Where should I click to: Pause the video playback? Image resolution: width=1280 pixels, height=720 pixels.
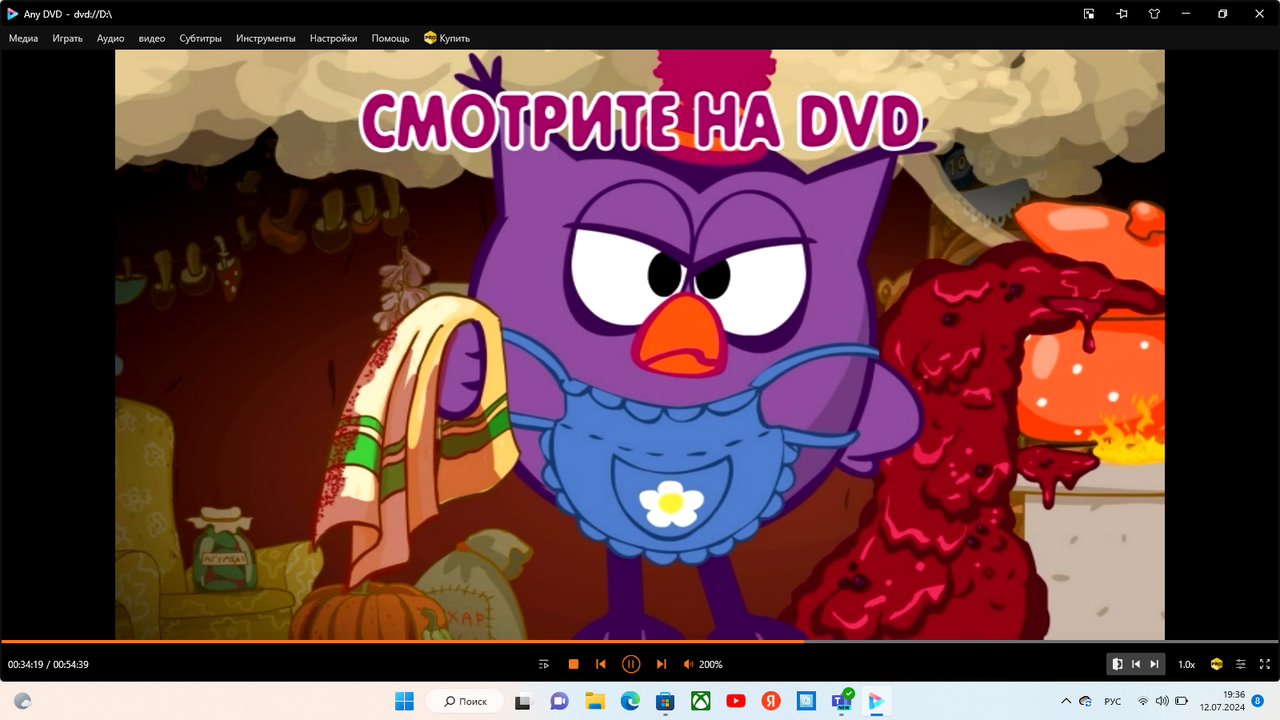(x=631, y=664)
